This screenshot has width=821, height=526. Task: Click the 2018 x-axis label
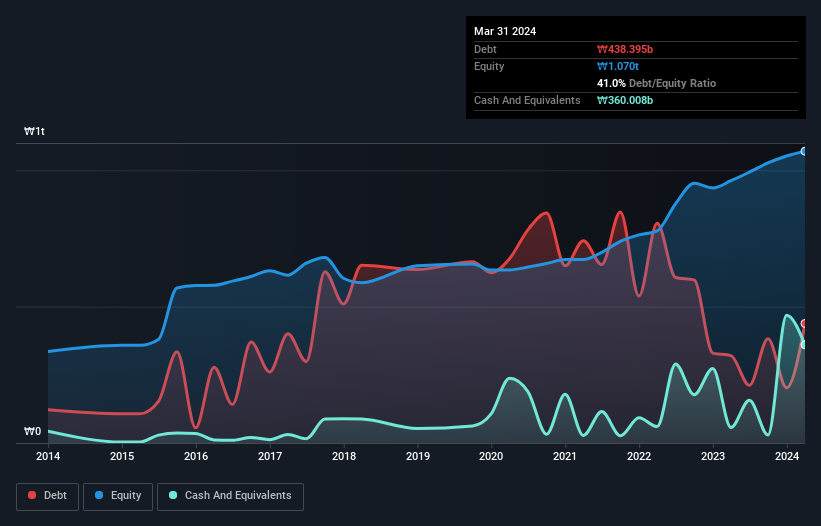pyautogui.click(x=344, y=456)
